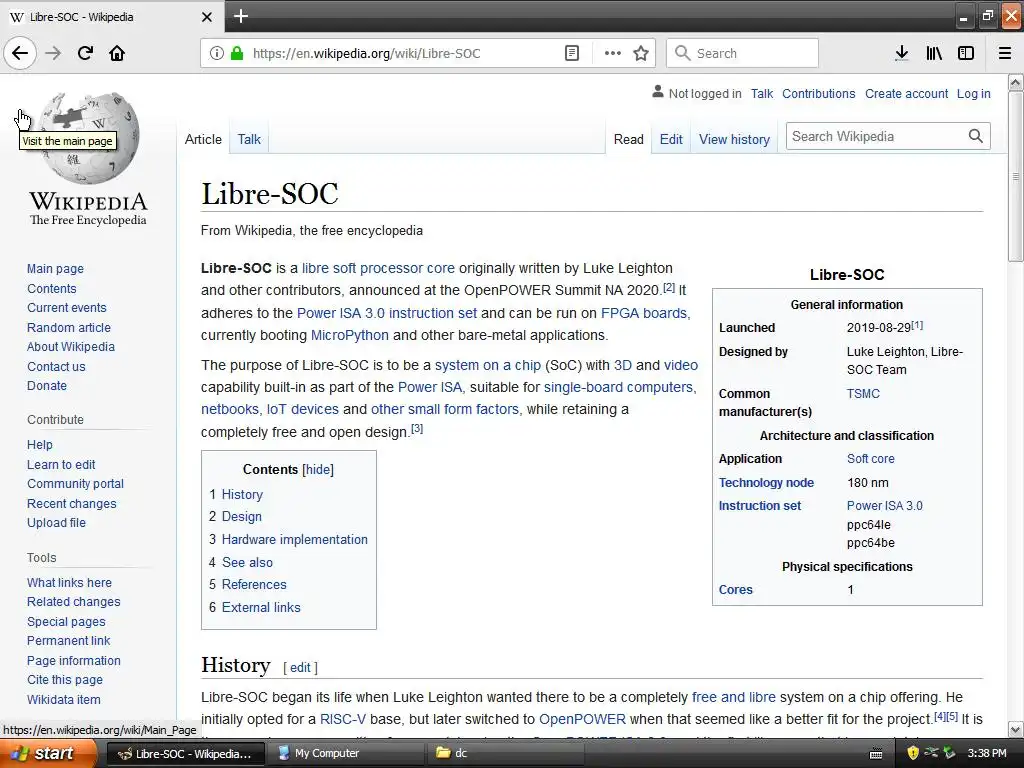Click citation reference [2]

pos(669,287)
